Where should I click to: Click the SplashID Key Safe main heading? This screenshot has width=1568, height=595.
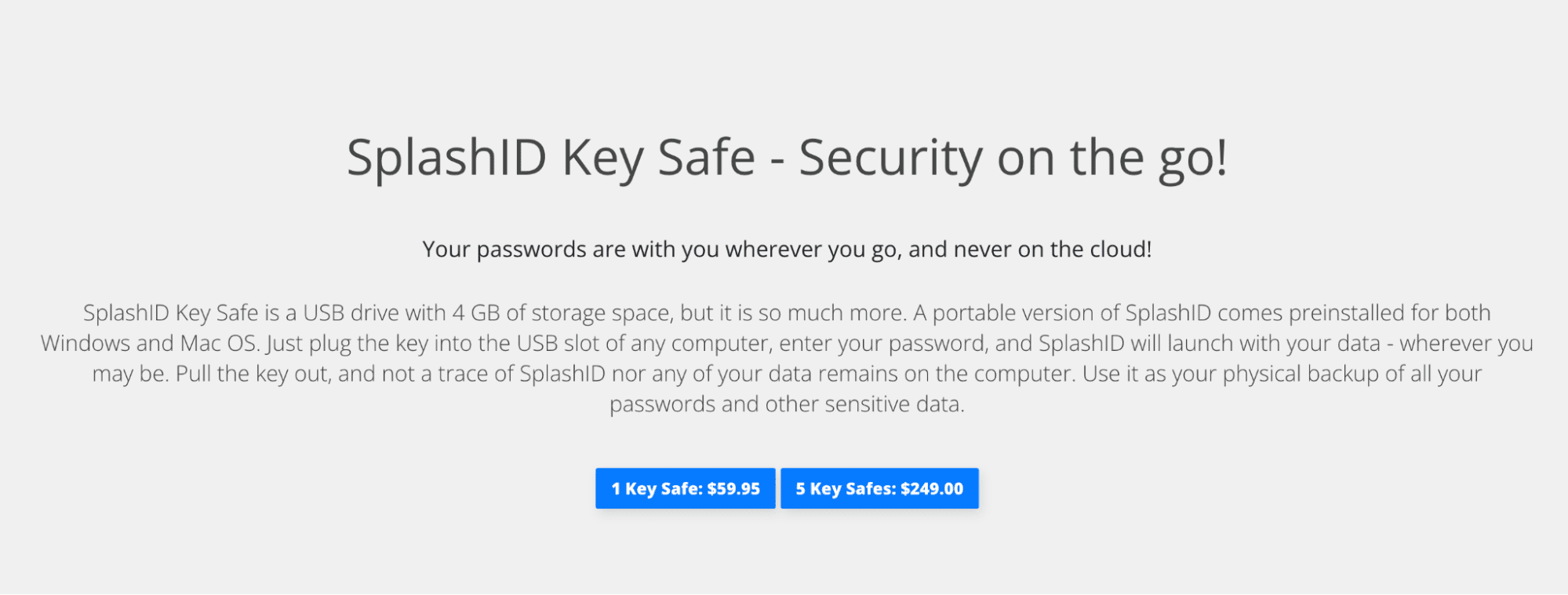787,159
